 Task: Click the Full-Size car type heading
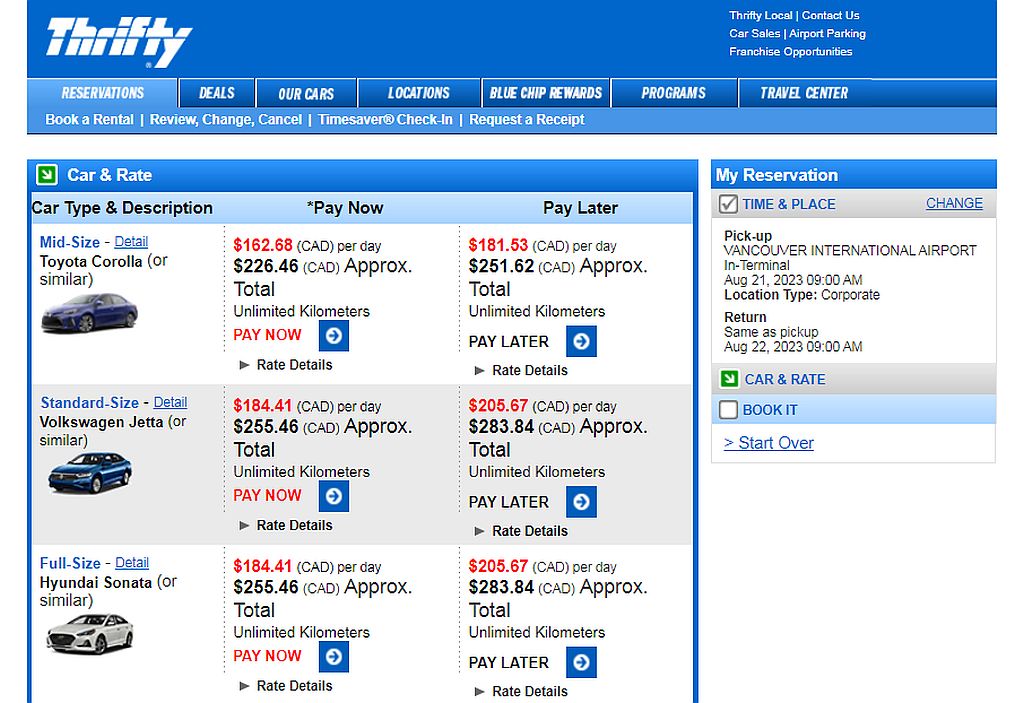70,563
